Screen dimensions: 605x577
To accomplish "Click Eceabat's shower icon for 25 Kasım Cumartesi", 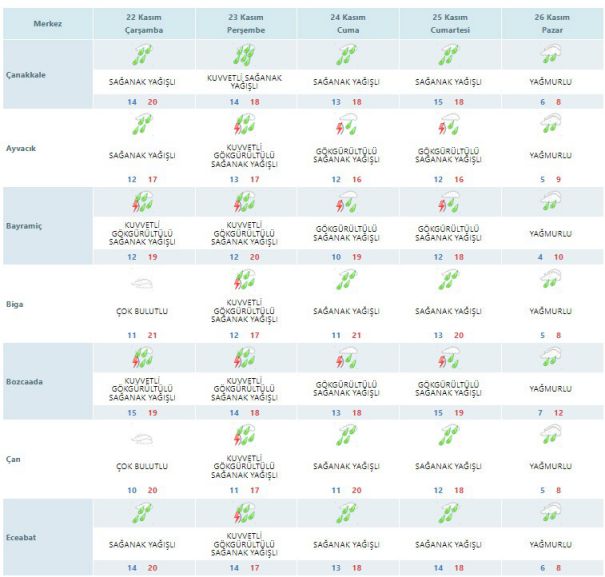I will [449, 514].
